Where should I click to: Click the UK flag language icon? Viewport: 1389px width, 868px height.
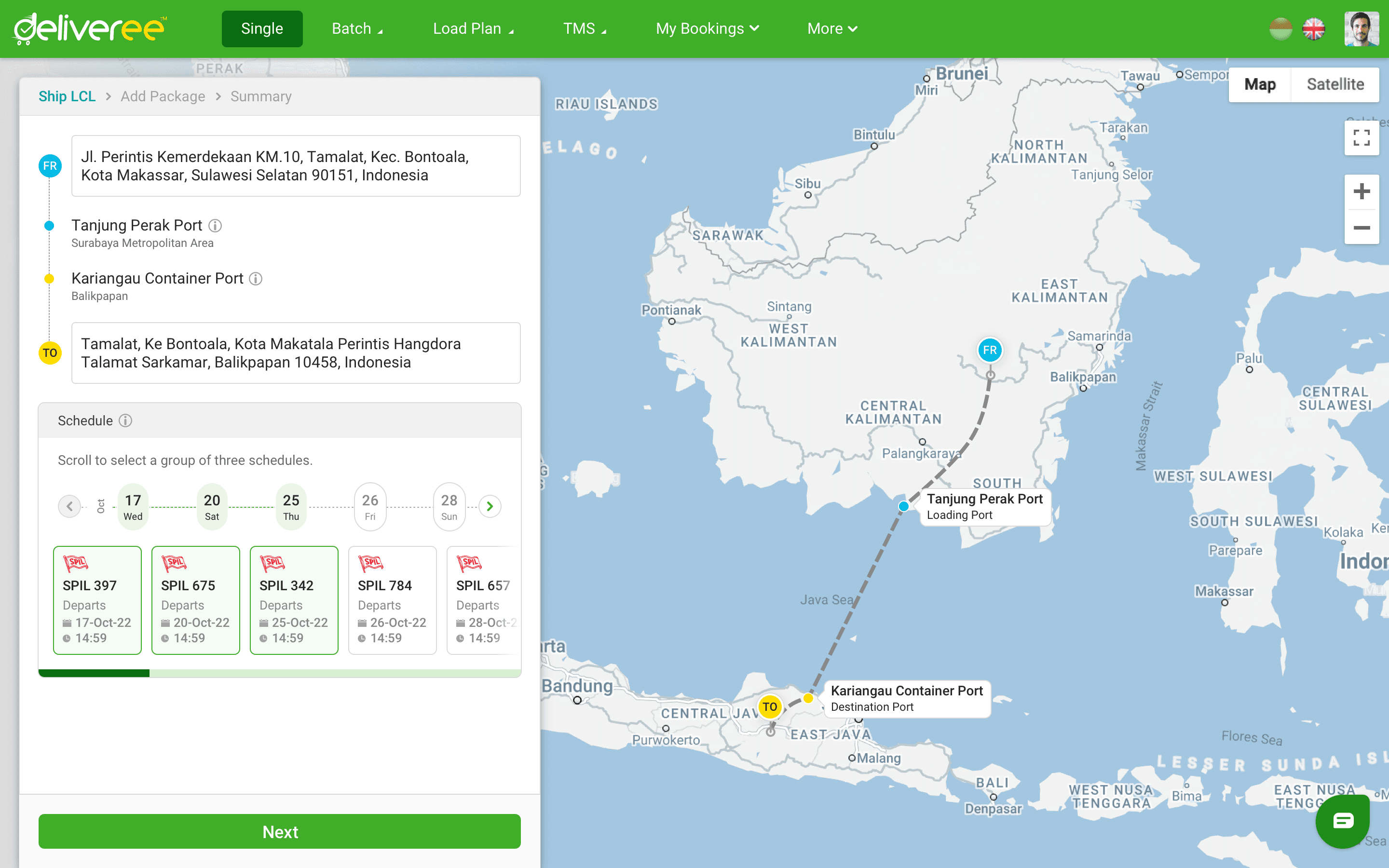tap(1313, 29)
